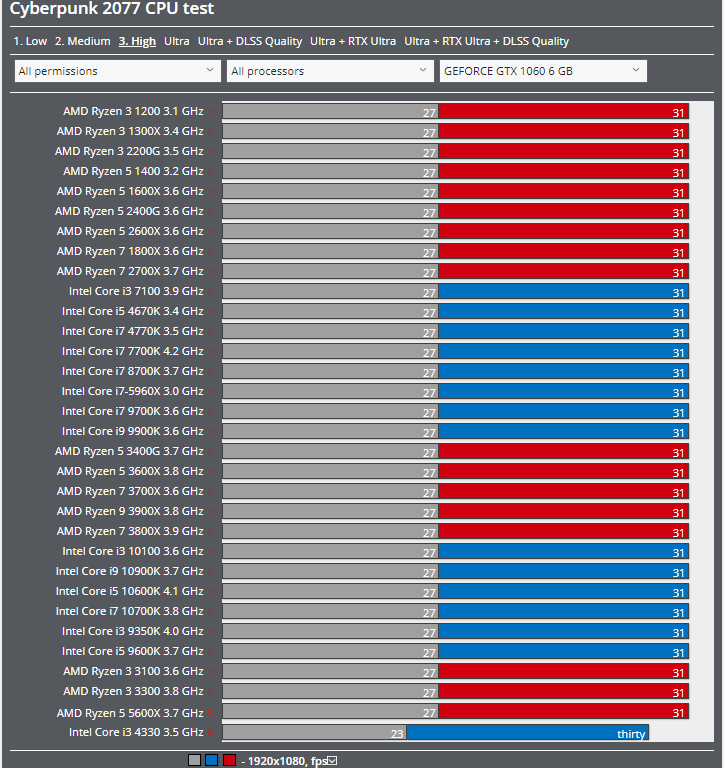Click the AMD Ryzen 3 3300 3.8 GHz label
724x768 pixels.
(x=133, y=692)
